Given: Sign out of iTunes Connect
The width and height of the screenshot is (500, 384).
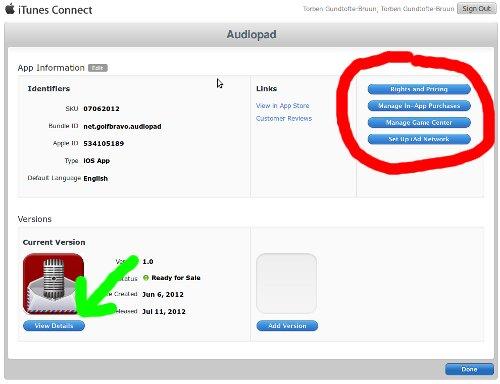Looking at the screenshot, I should 476,9.
